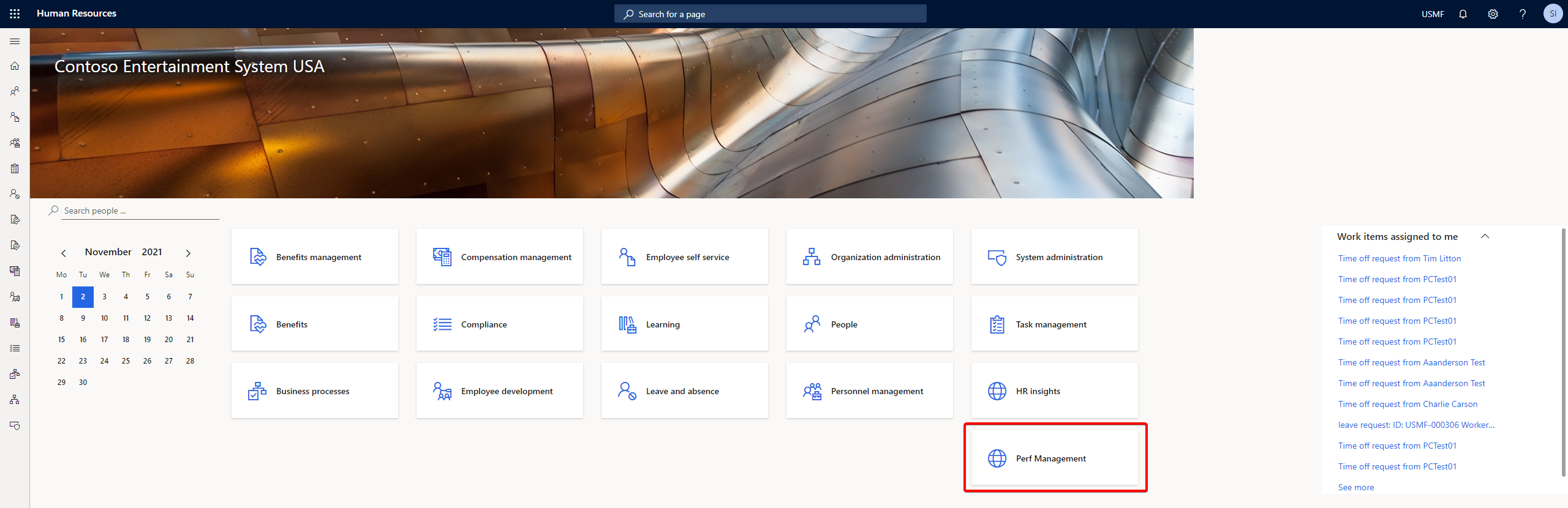Click See more work items link
The height and width of the screenshot is (508, 1568).
point(1355,487)
